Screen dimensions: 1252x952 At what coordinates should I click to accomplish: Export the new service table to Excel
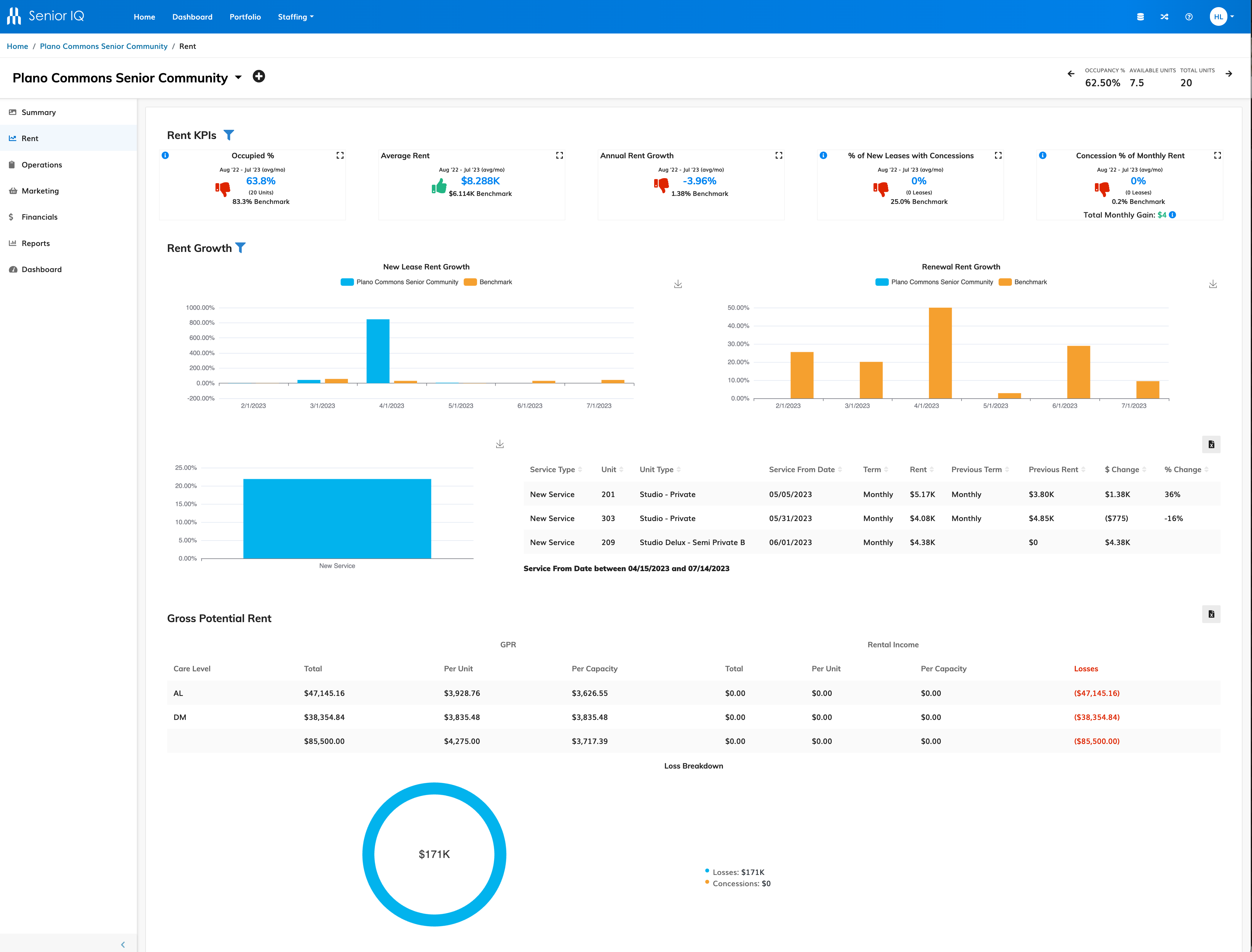click(x=1211, y=444)
